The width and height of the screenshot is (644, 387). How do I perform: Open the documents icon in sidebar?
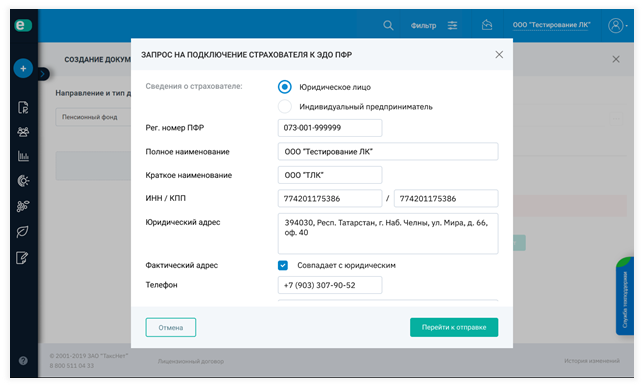coord(23,108)
